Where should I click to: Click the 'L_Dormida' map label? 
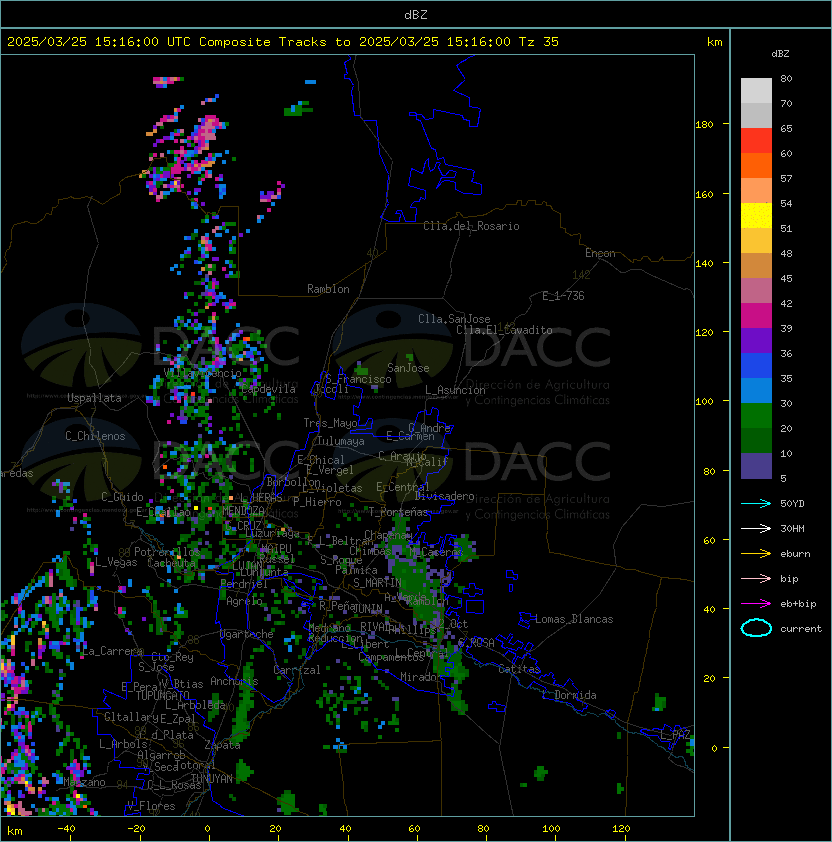coord(569,695)
